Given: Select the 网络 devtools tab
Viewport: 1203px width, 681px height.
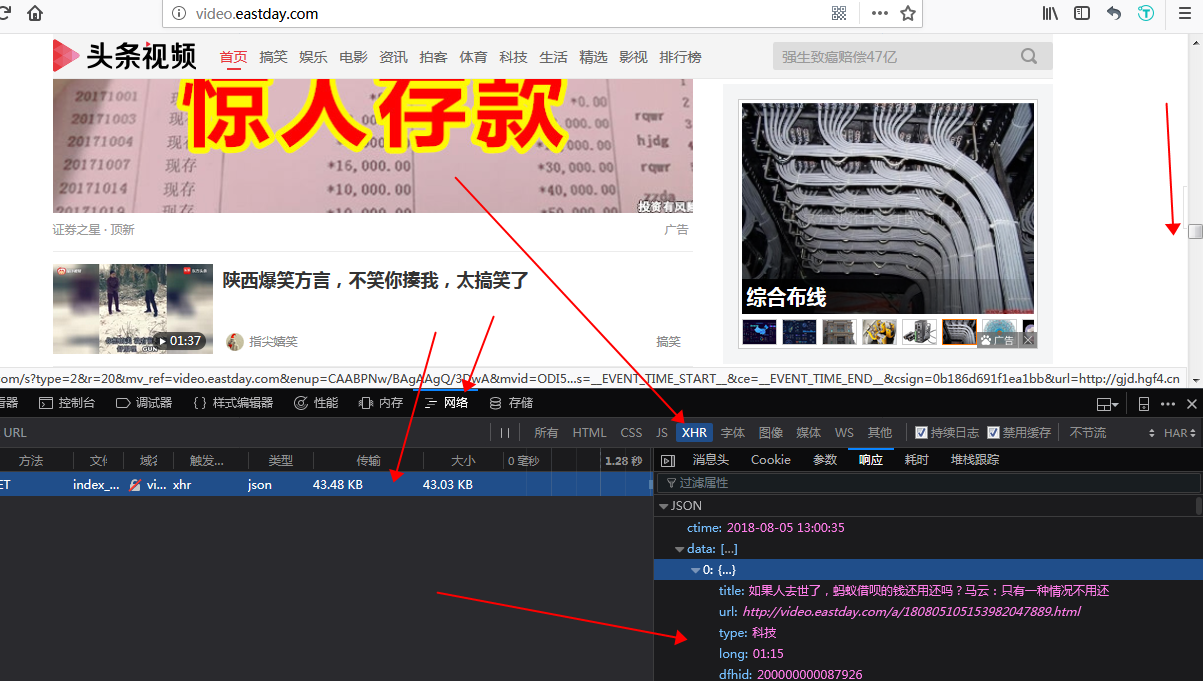Looking at the screenshot, I should click(446, 403).
